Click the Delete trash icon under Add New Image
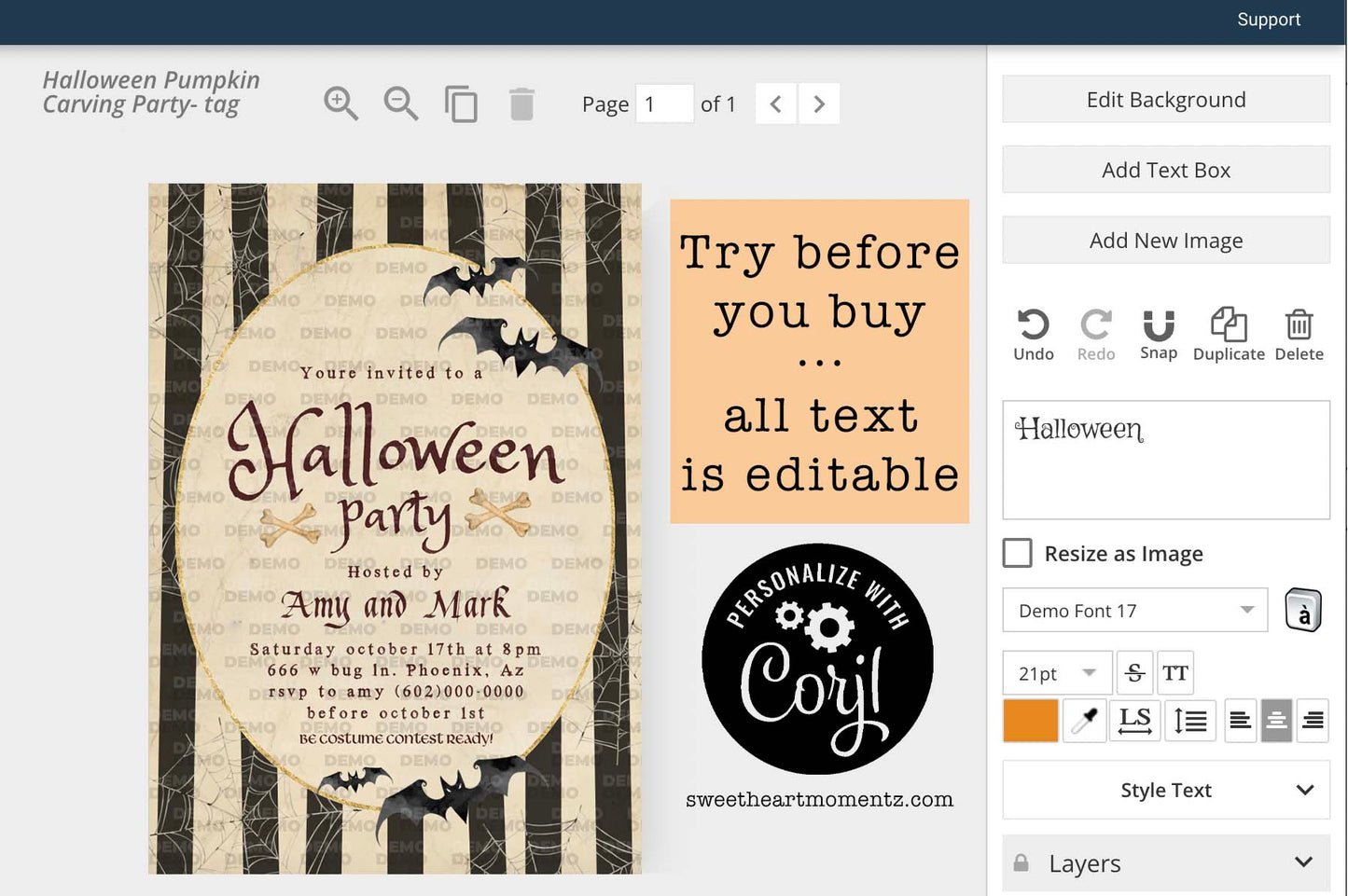This screenshot has width=1348, height=896. click(1299, 325)
